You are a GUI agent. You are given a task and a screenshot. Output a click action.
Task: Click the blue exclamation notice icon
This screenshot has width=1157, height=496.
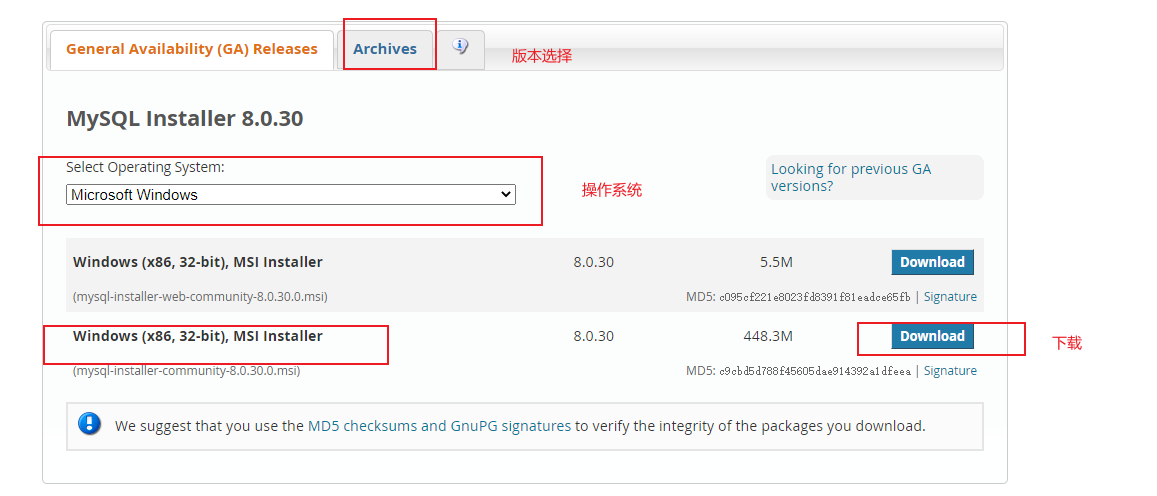coord(89,424)
